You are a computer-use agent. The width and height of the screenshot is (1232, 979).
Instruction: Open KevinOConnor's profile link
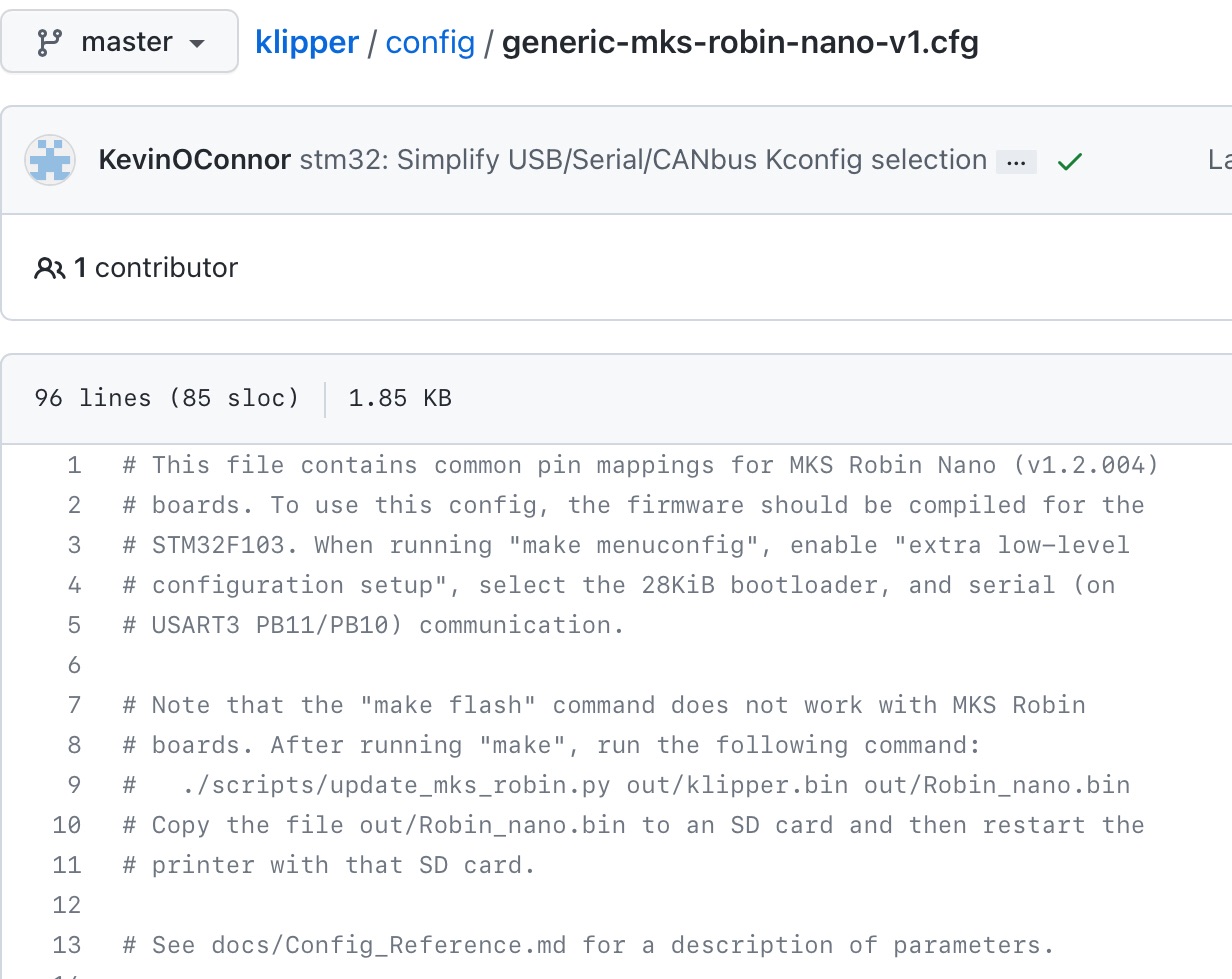tap(195, 160)
